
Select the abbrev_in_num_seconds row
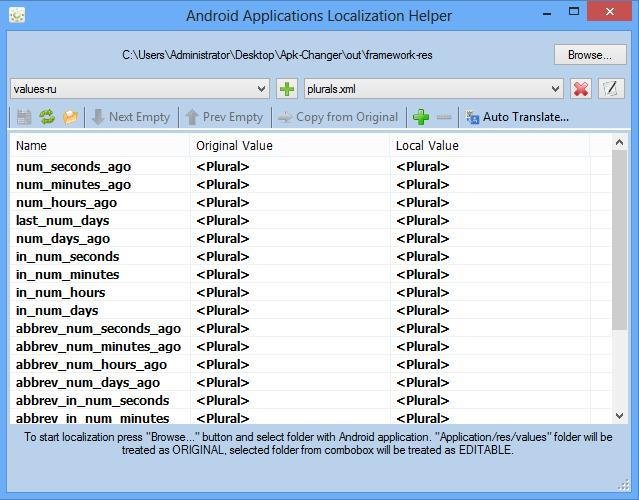[x=311, y=400]
